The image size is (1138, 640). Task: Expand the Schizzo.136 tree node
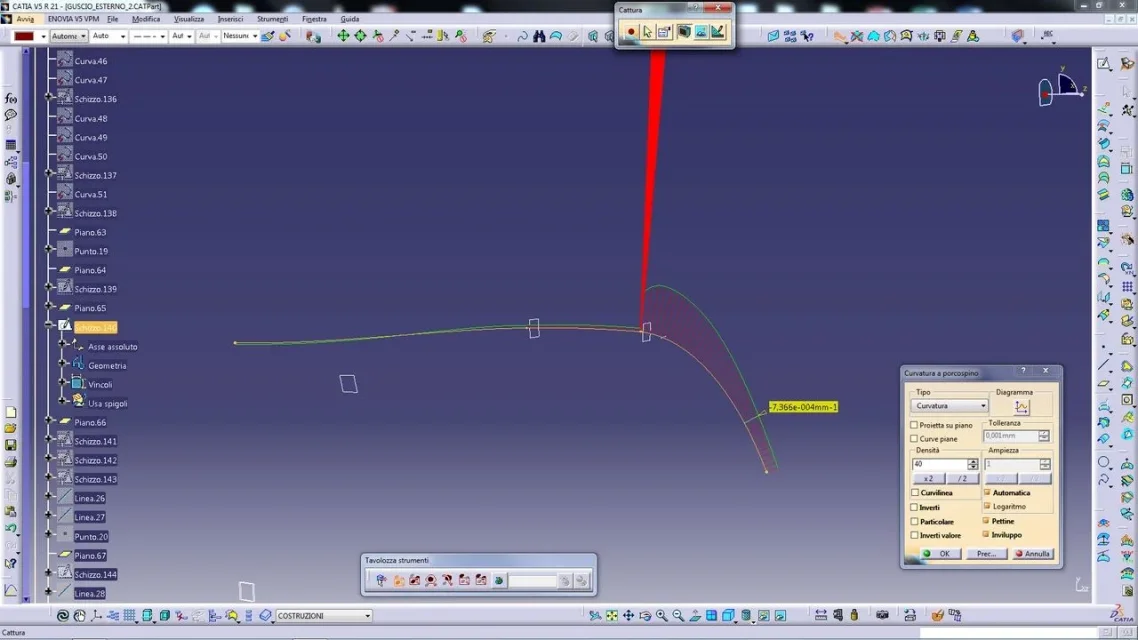click(49, 97)
